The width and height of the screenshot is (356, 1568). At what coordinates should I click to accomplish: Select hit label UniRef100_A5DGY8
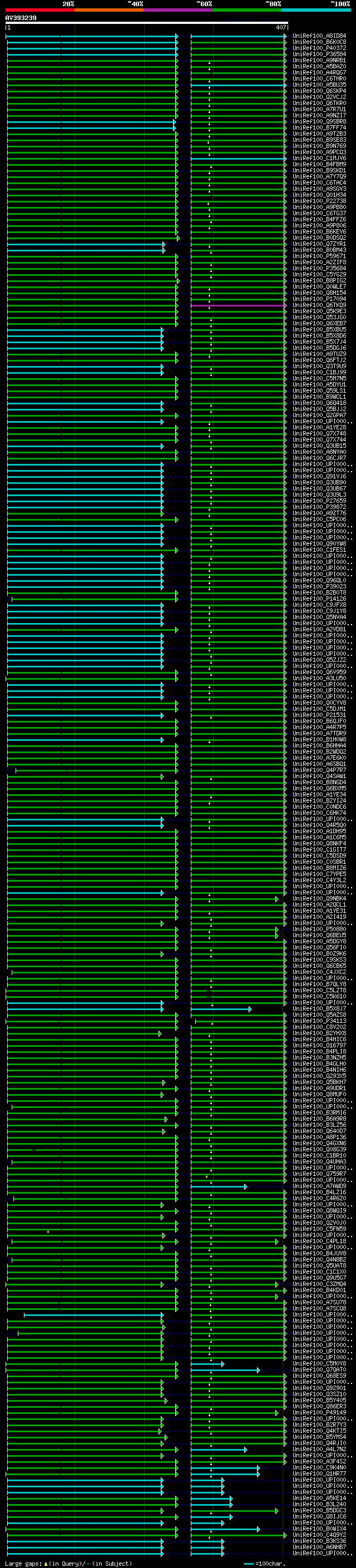(319, 941)
